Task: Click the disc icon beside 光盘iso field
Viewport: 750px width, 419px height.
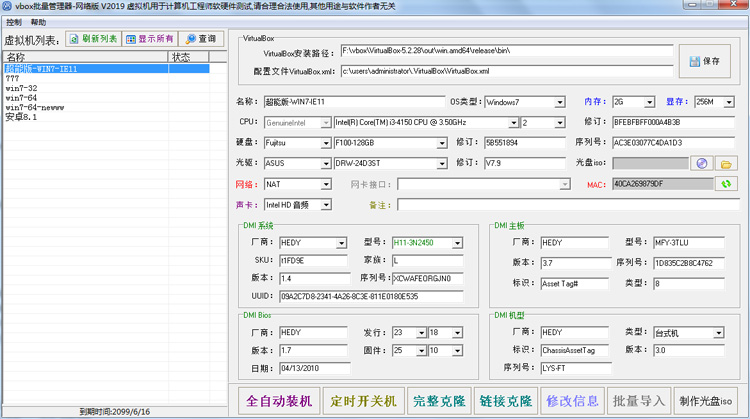Action: coord(702,164)
